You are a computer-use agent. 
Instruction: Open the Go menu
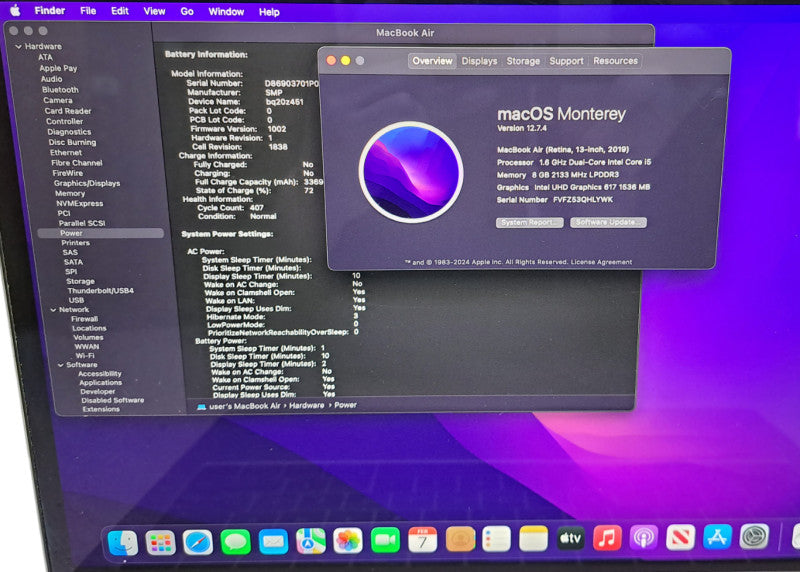point(187,11)
